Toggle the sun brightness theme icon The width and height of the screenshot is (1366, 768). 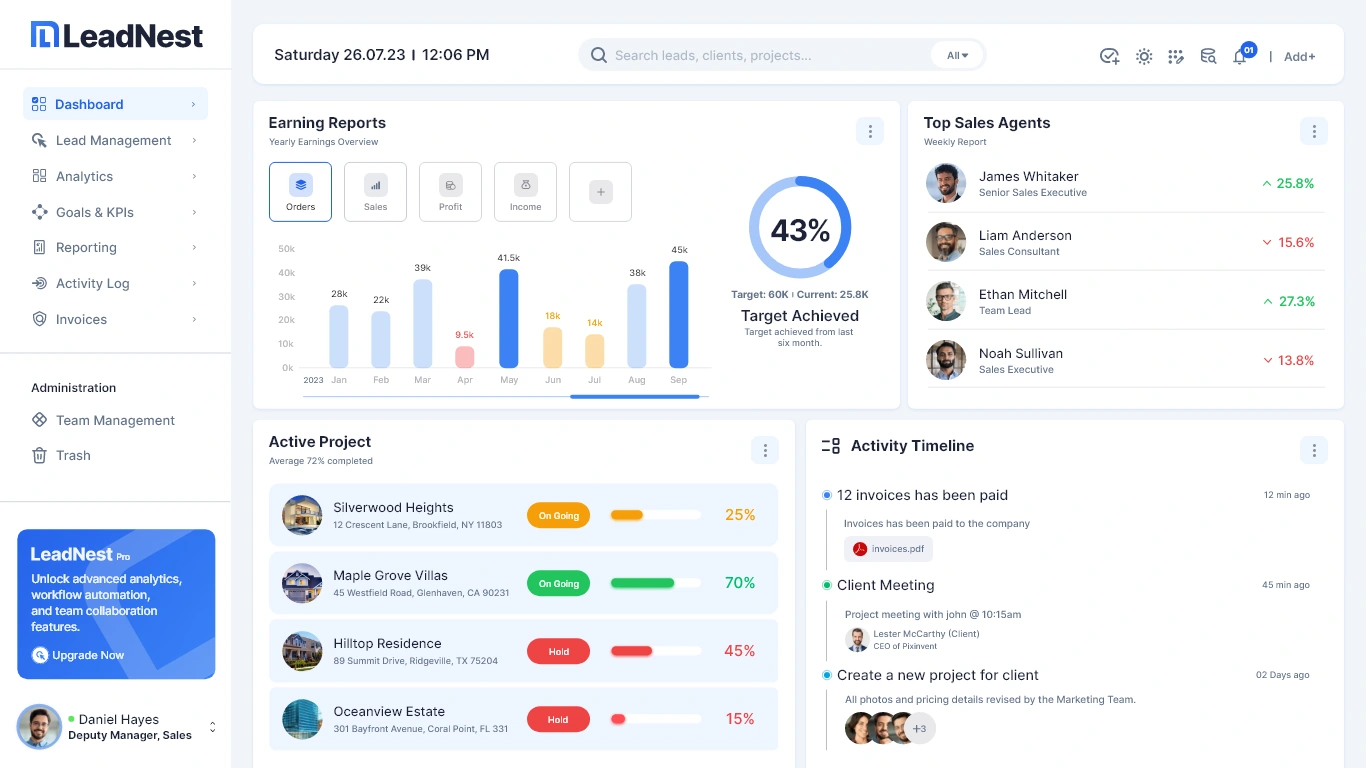pos(1144,56)
